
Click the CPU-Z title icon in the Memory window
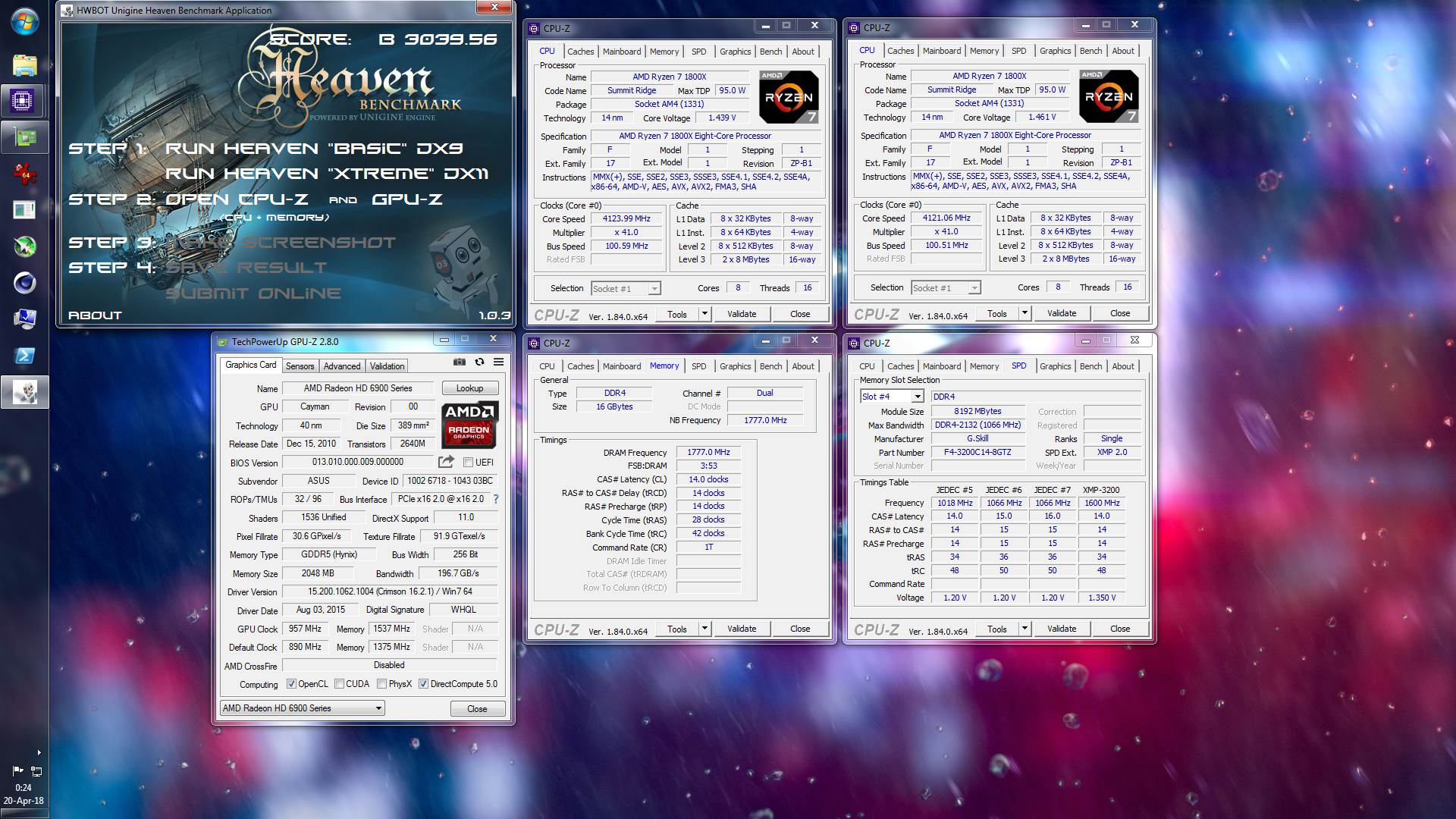pos(534,344)
